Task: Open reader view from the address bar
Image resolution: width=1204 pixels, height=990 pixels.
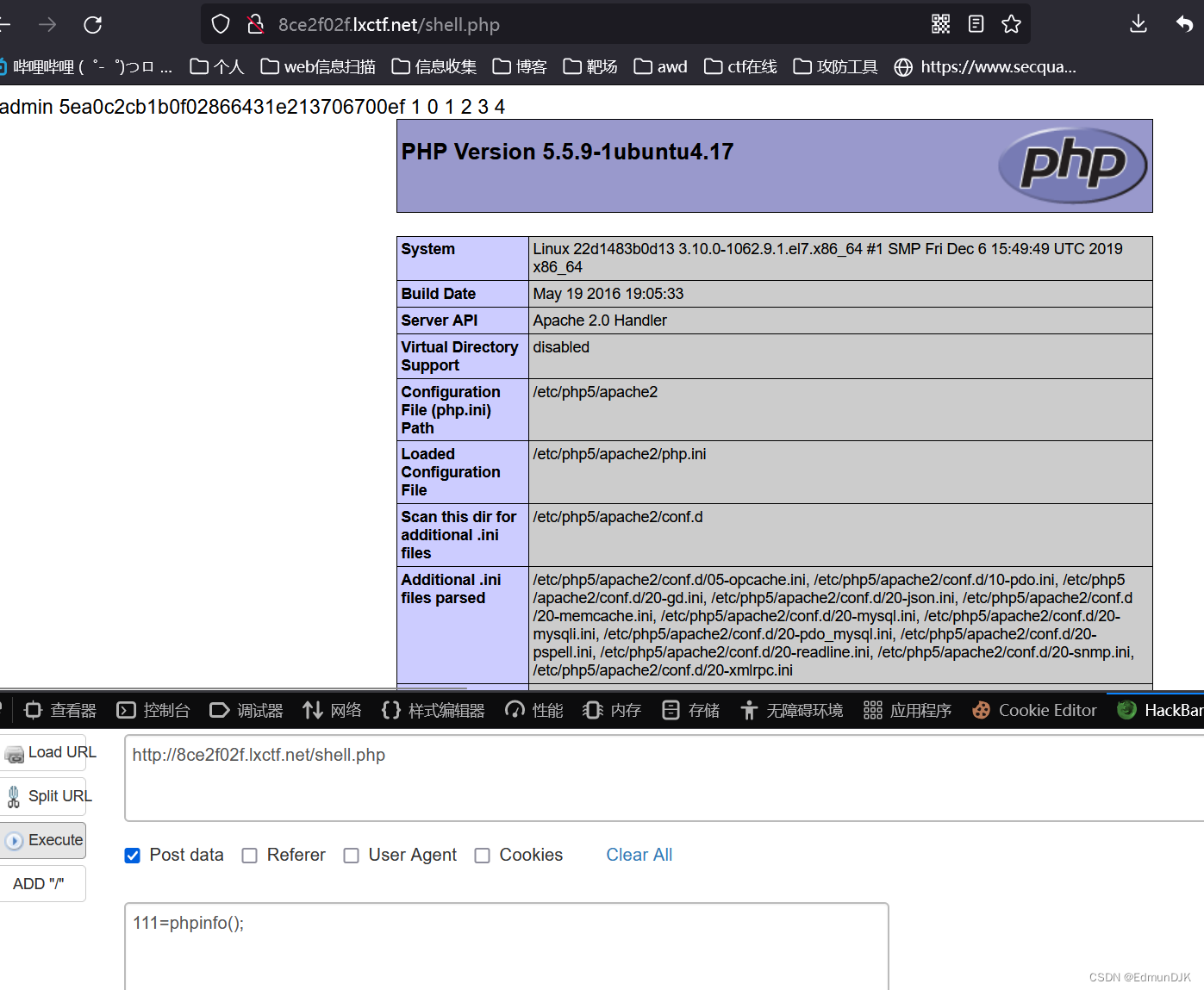Action: (976, 24)
